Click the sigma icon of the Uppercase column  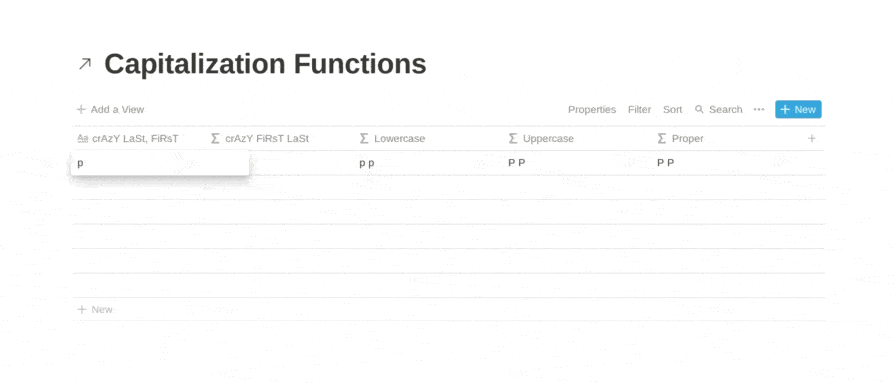pos(513,138)
